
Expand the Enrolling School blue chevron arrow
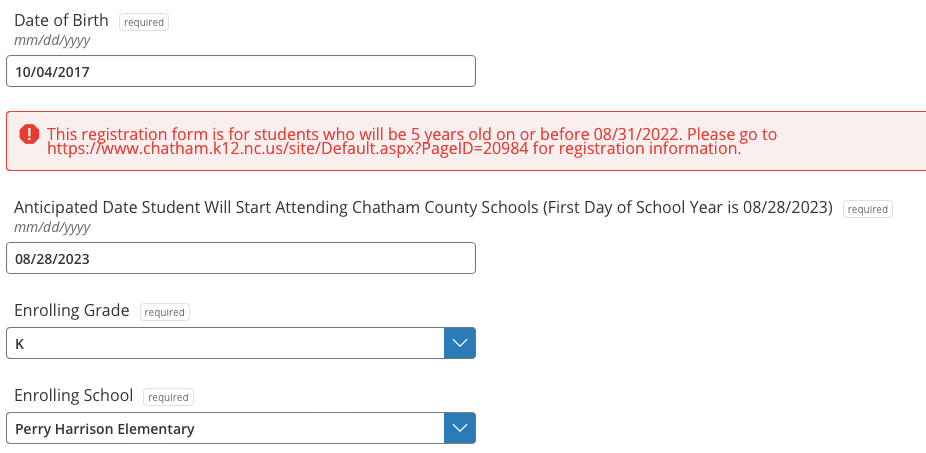coord(459,428)
